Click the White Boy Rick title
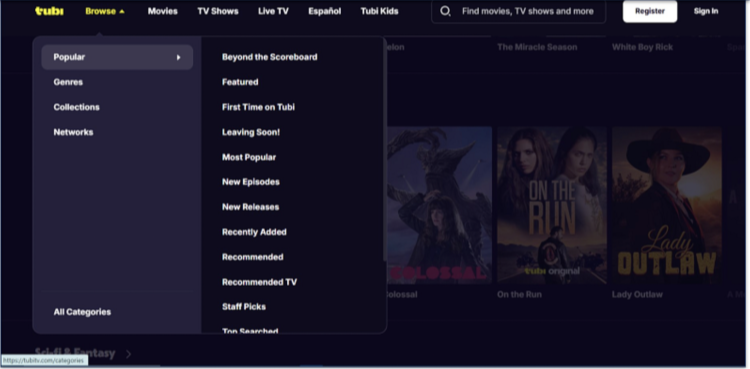This screenshot has width=750, height=369. pyautogui.click(x=642, y=47)
